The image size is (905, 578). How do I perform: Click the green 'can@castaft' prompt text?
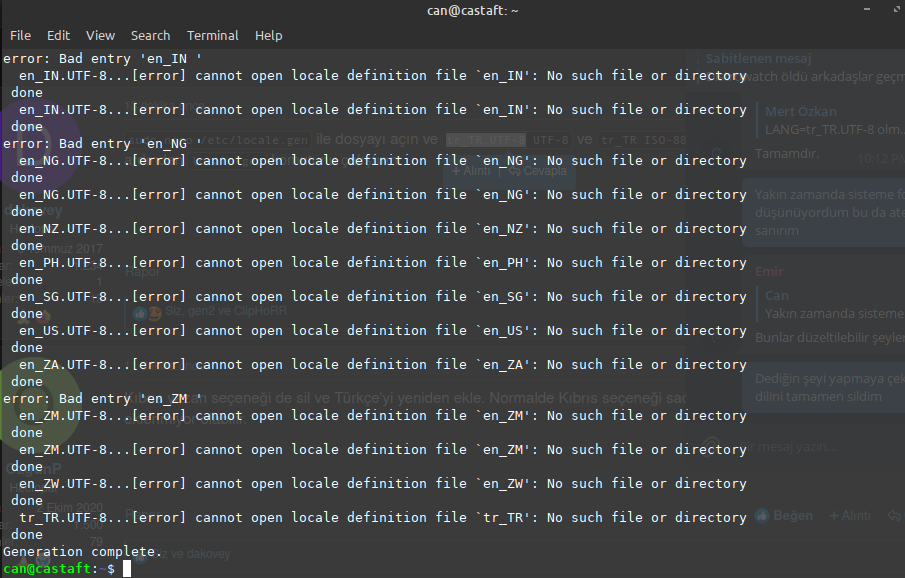45,569
